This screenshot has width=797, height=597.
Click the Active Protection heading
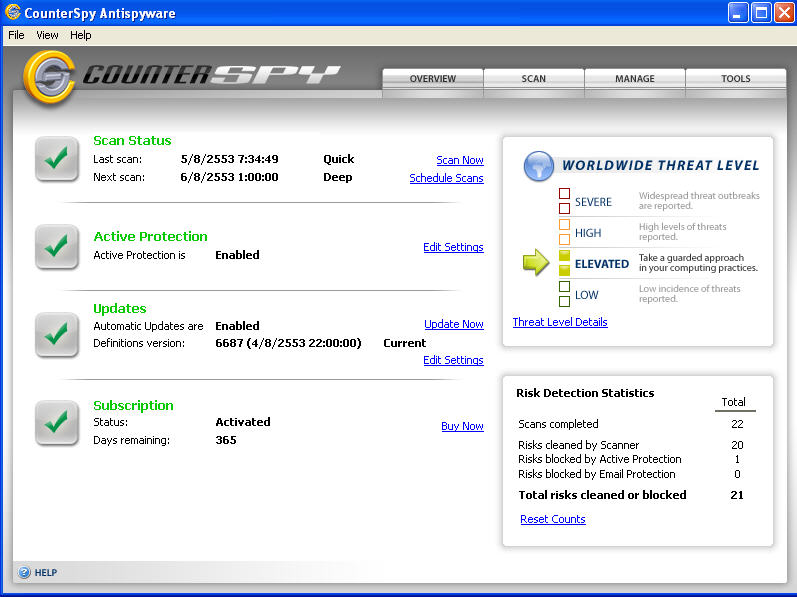[x=150, y=237]
